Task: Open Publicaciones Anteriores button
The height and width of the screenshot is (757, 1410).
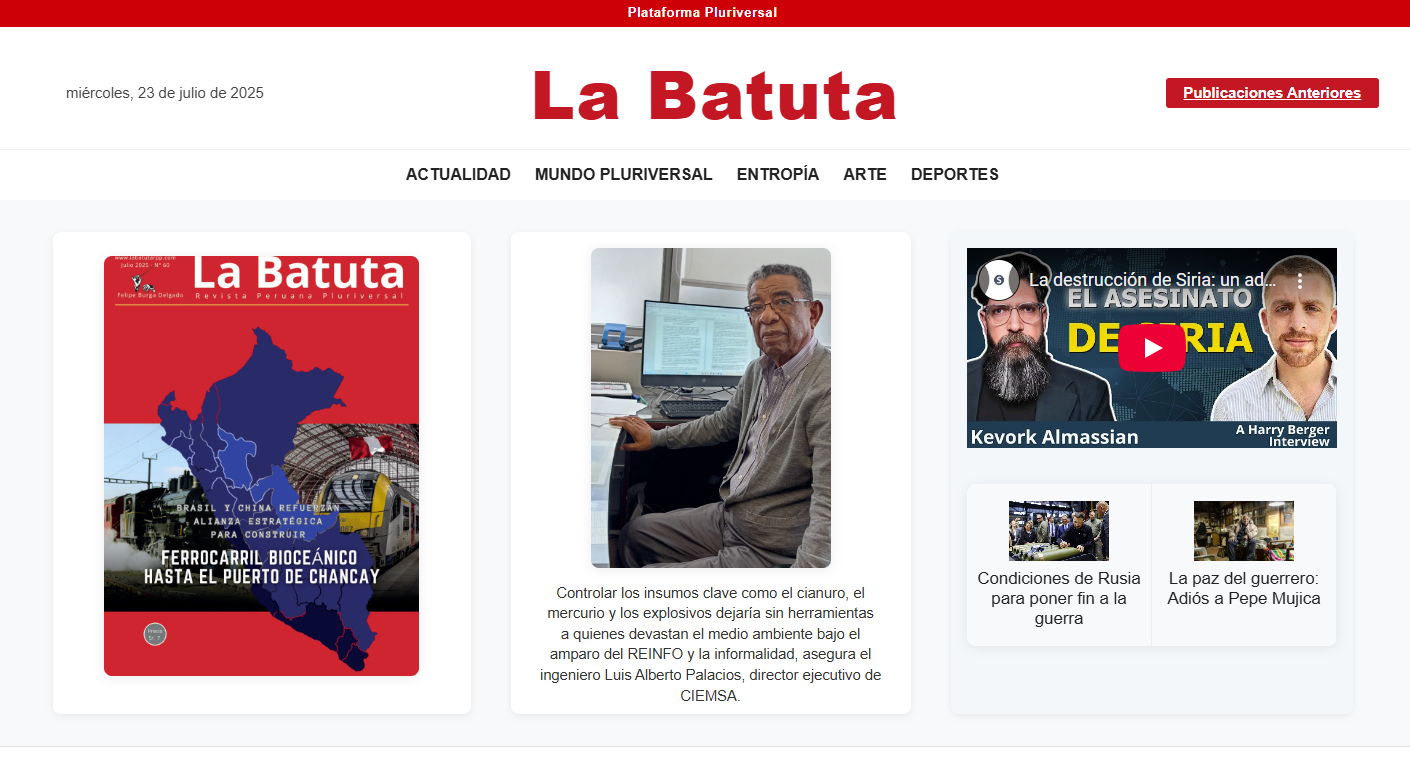Action: click(x=1272, y=93)
